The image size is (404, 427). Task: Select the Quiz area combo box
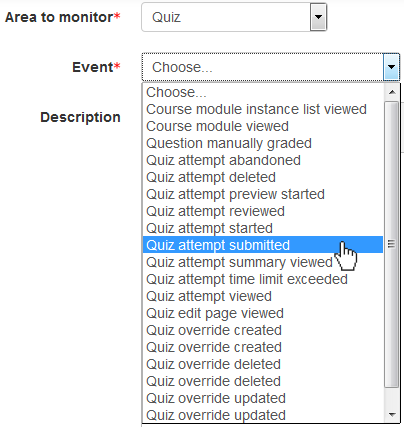coord(234,17)
